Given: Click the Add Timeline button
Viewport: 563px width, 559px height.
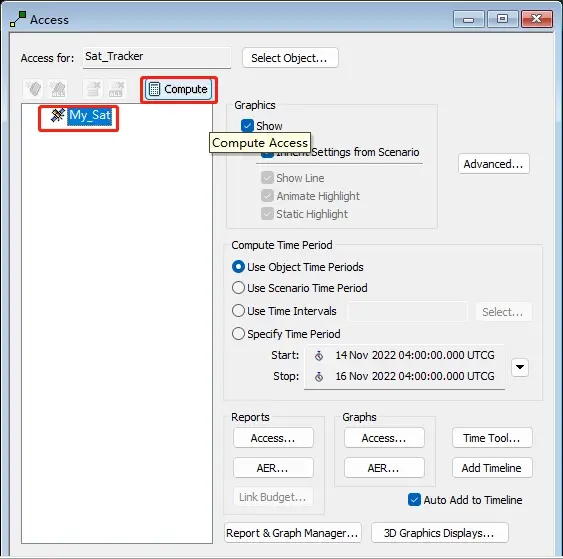Looking at the screenshot, I should (492, 468).
